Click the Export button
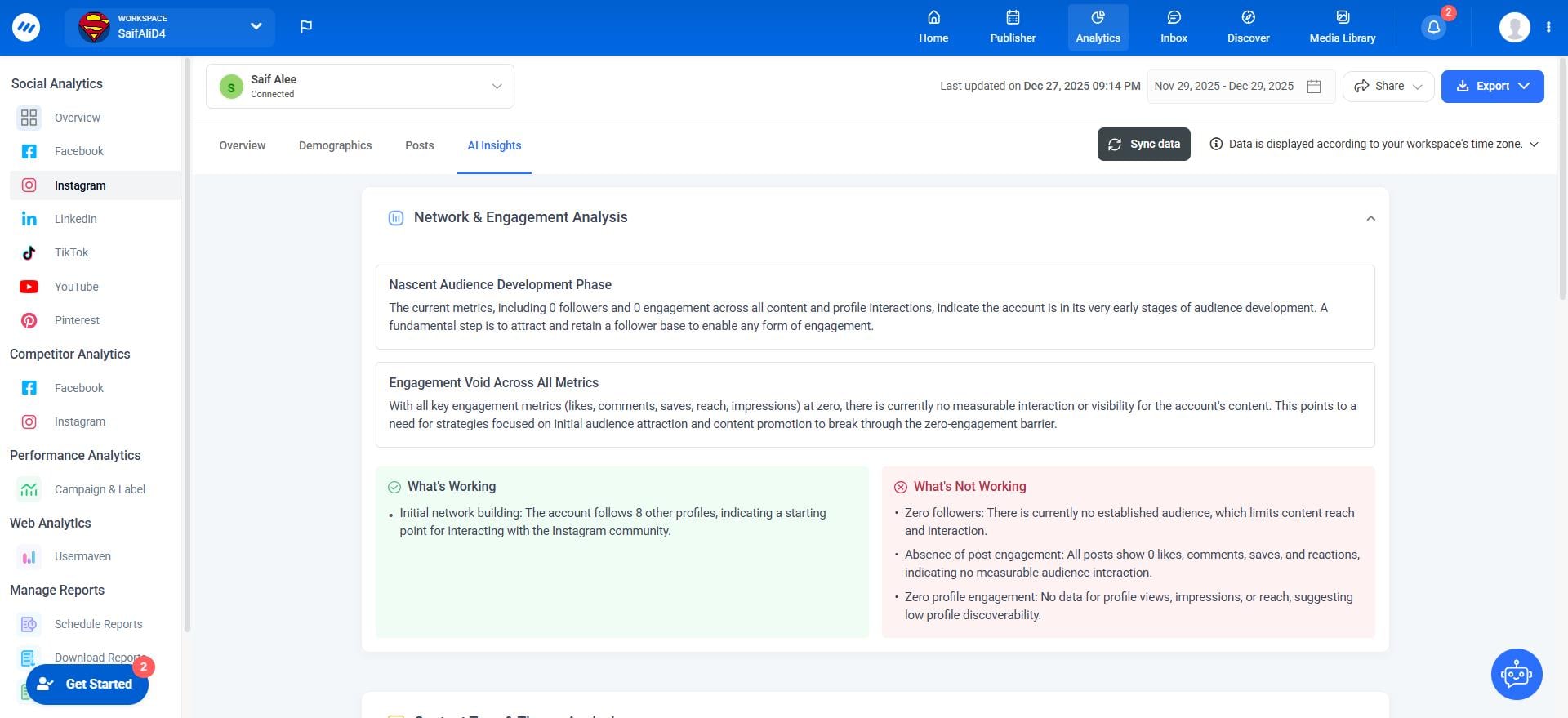The width and height of the screenshot is (1568, 718). (1492, 86)
